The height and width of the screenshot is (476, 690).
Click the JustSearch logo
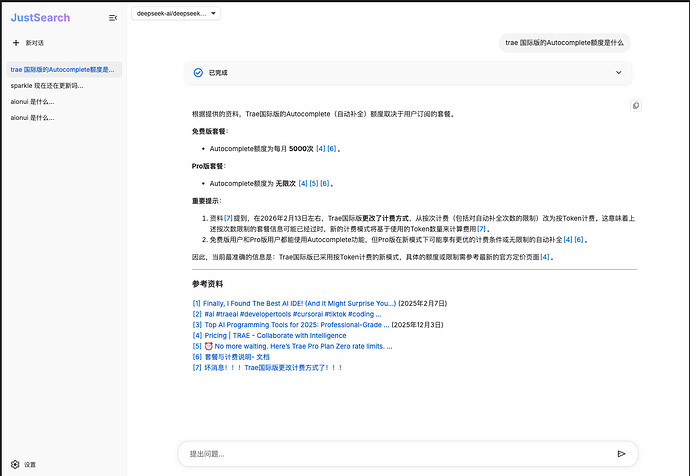point(40,18)
